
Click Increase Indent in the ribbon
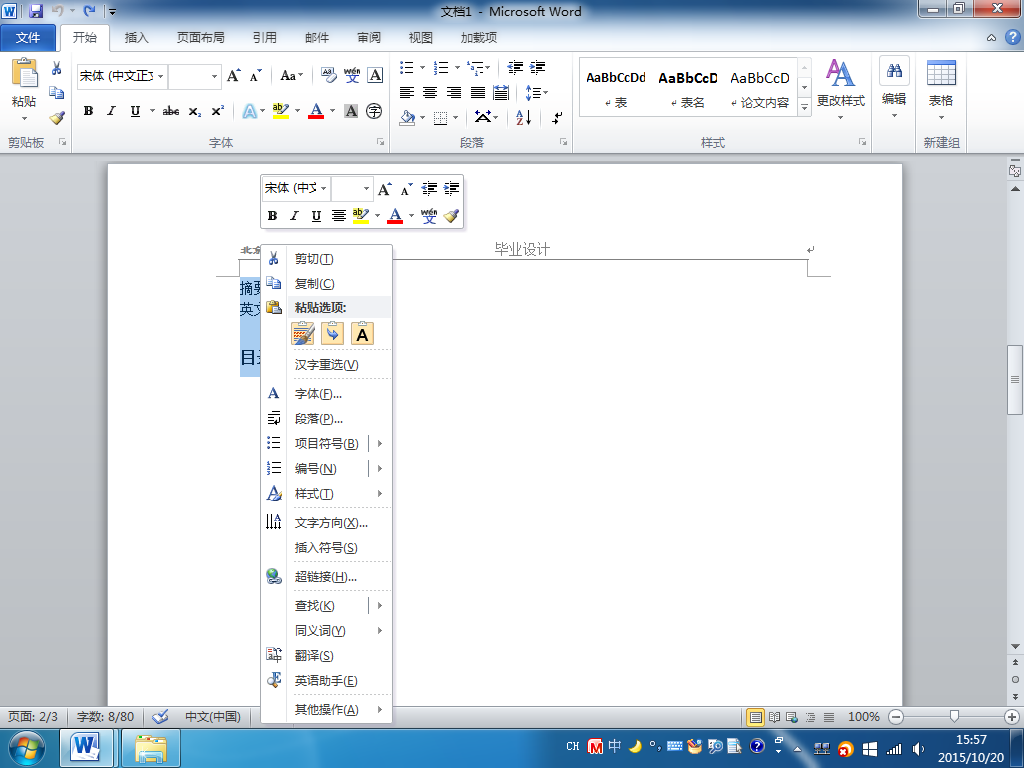tap(537, 67)
